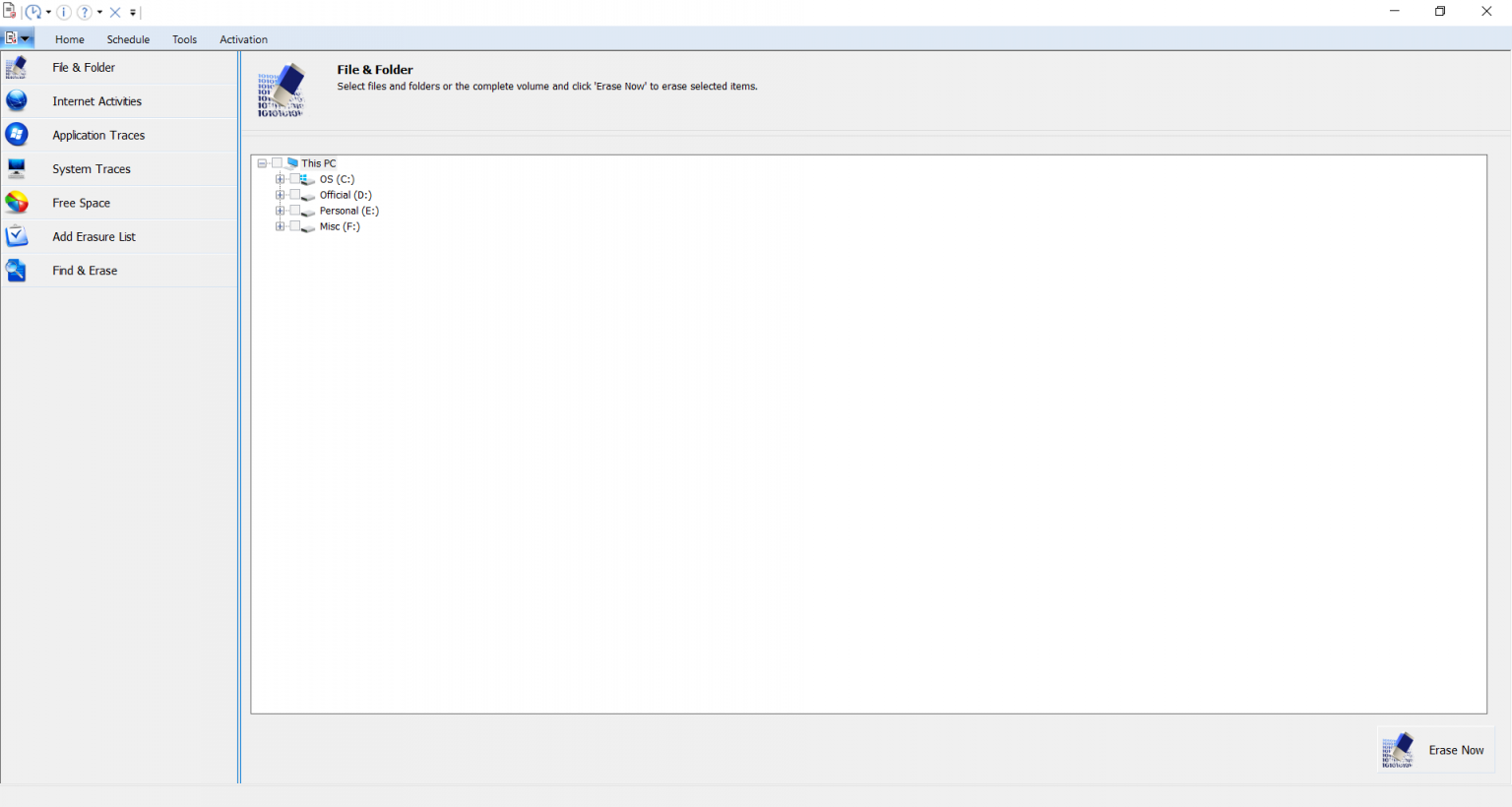Open Free Space using its pie-chart icon
Image resolution: width=1512 pixels, height=807 pixels.
point(17,203)
